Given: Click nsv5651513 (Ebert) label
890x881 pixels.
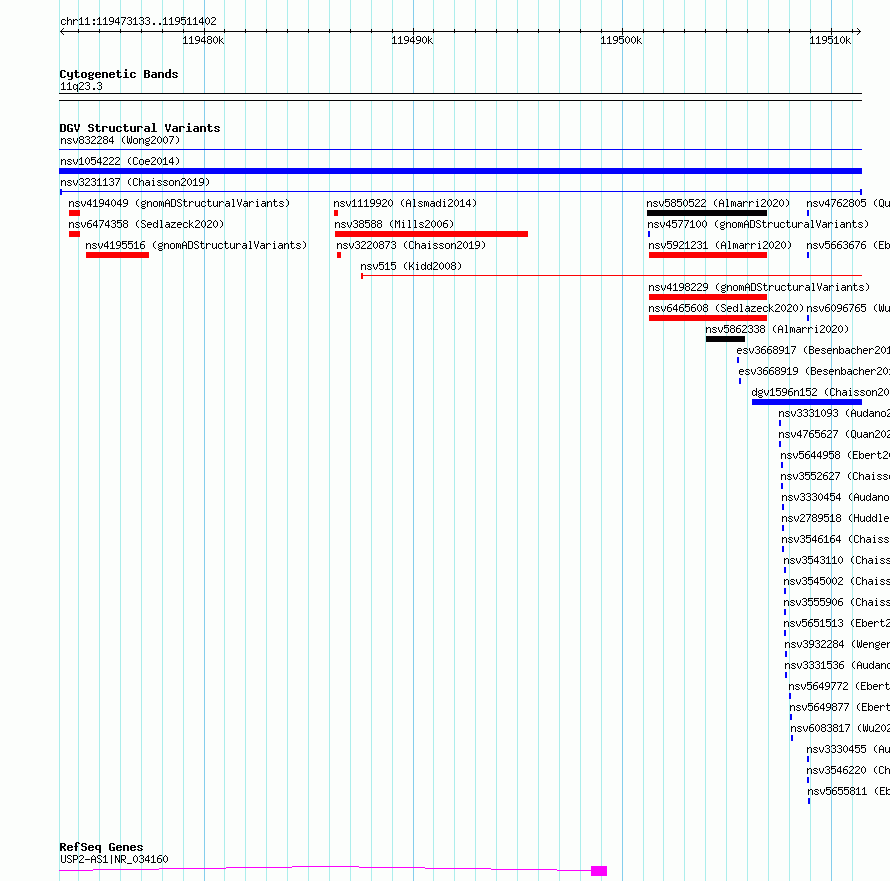Looking at the screenshot, I should [x=837, y=623].
